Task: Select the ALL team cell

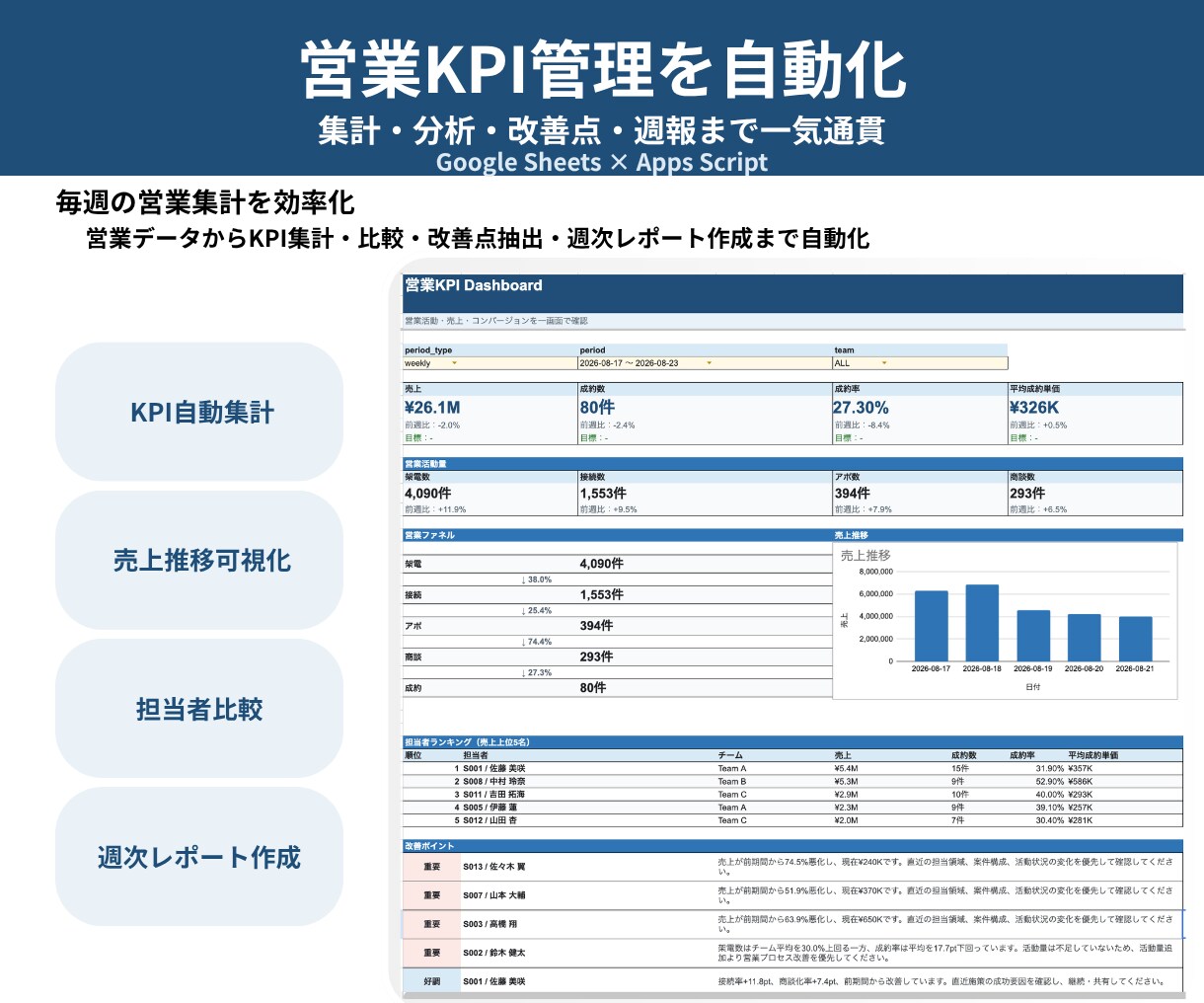Action: (920, 363)
